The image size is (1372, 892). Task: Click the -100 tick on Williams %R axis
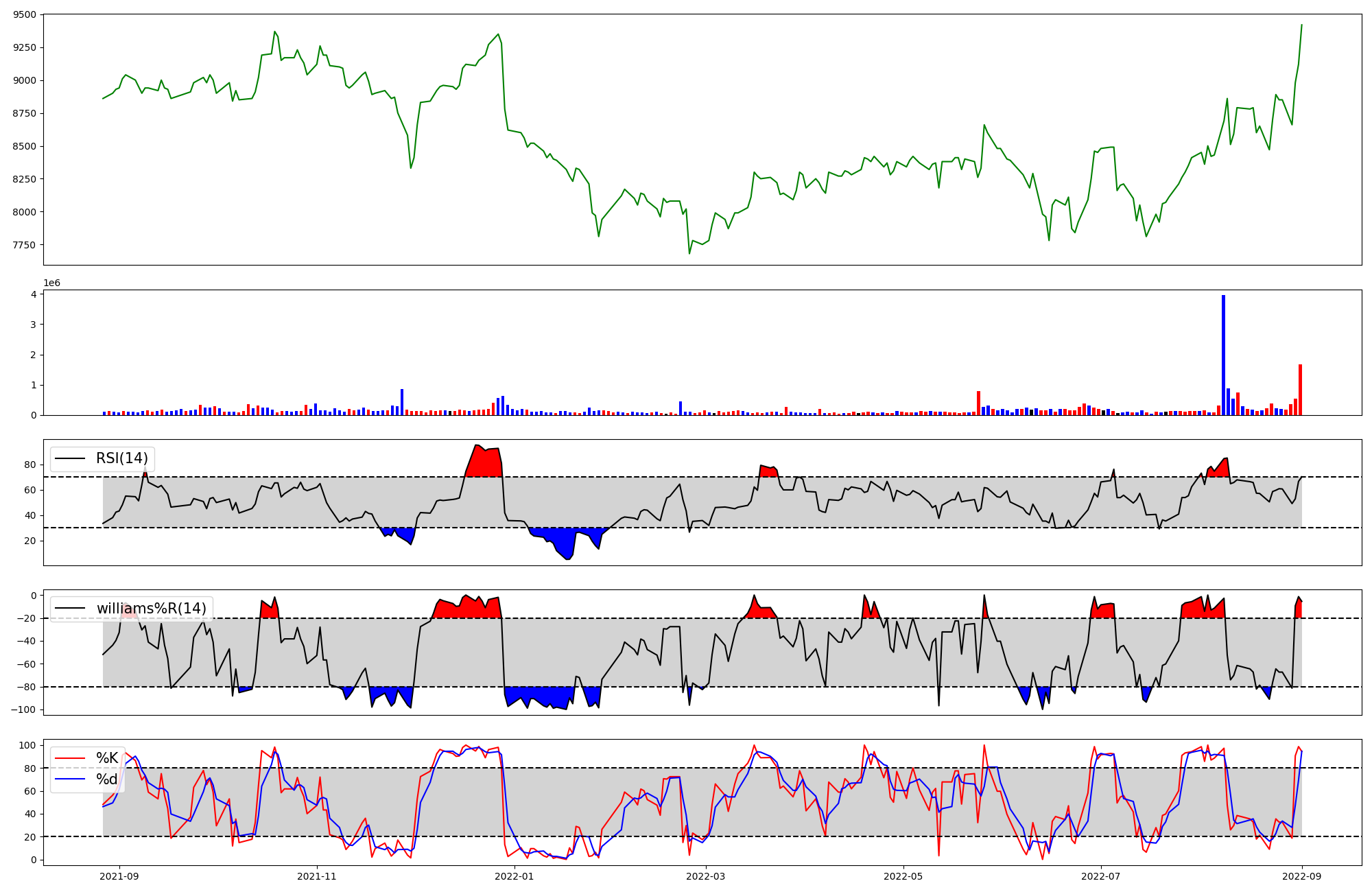(24, 709)
